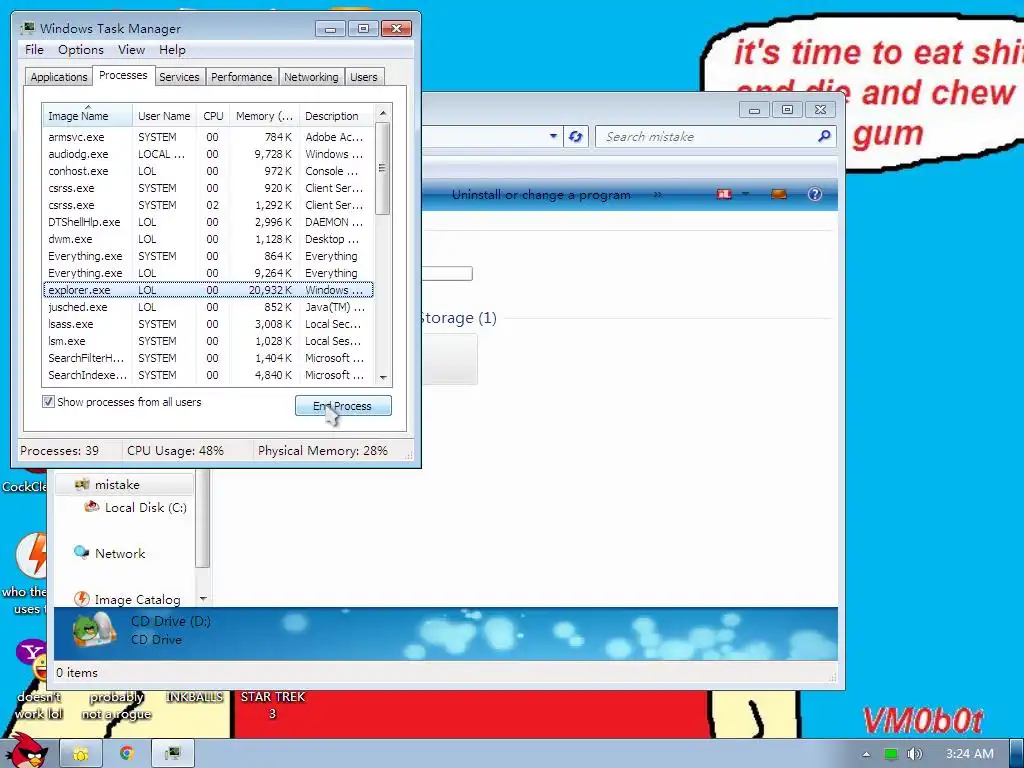
Task: Open the Help menu in Task Manager
Action: (x=172, y=50)
